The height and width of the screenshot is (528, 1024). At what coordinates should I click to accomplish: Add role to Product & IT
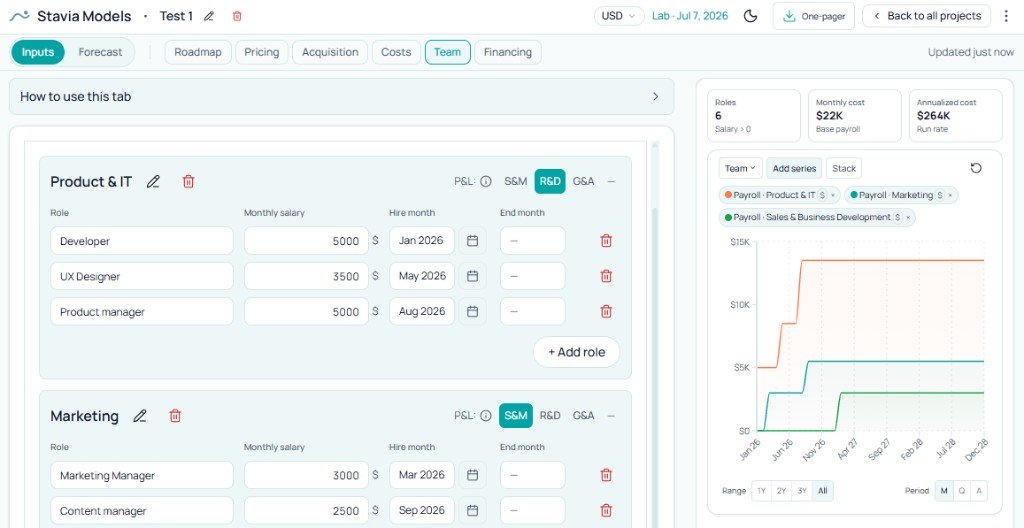(577, 352)
